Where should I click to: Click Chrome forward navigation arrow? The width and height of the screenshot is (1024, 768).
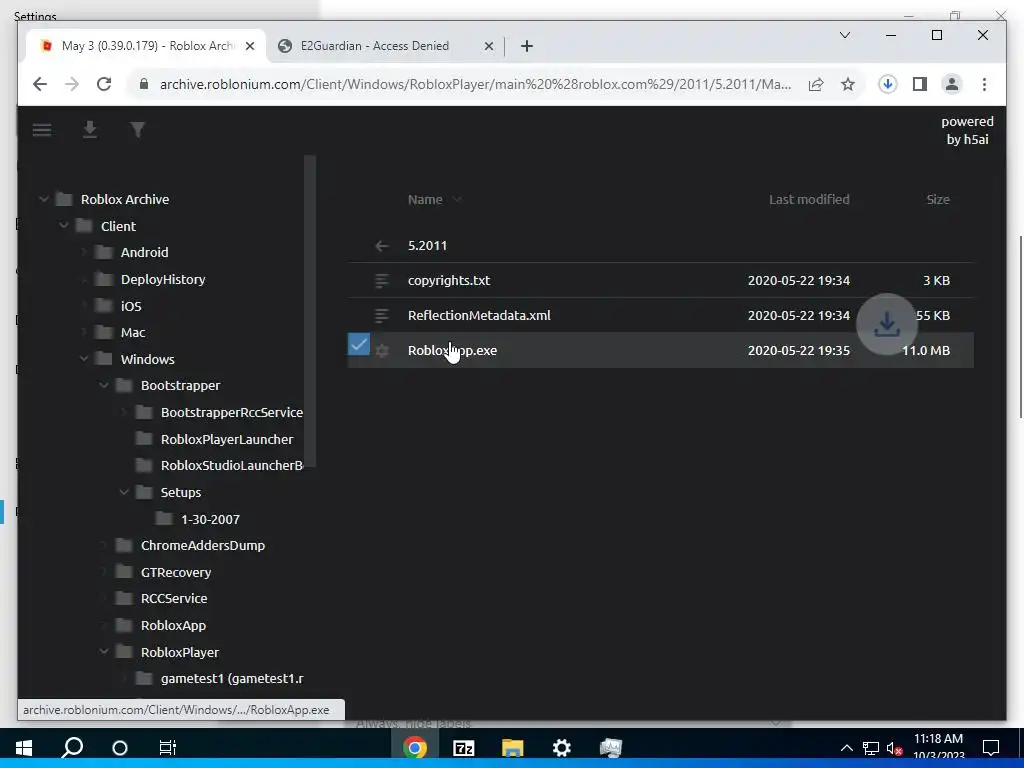click(72, 84)
